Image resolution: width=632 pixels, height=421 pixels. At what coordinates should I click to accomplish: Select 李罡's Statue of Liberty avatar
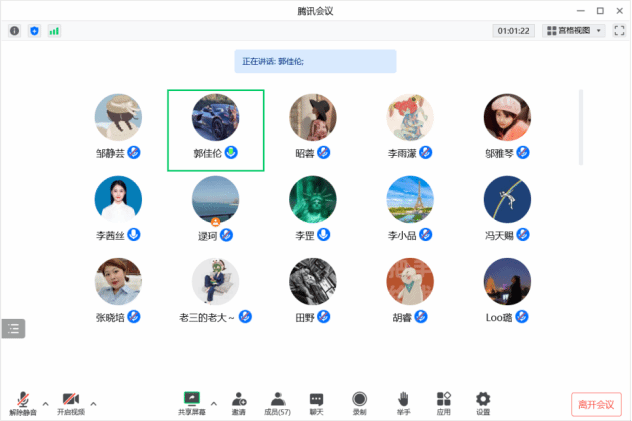[313, 199]
